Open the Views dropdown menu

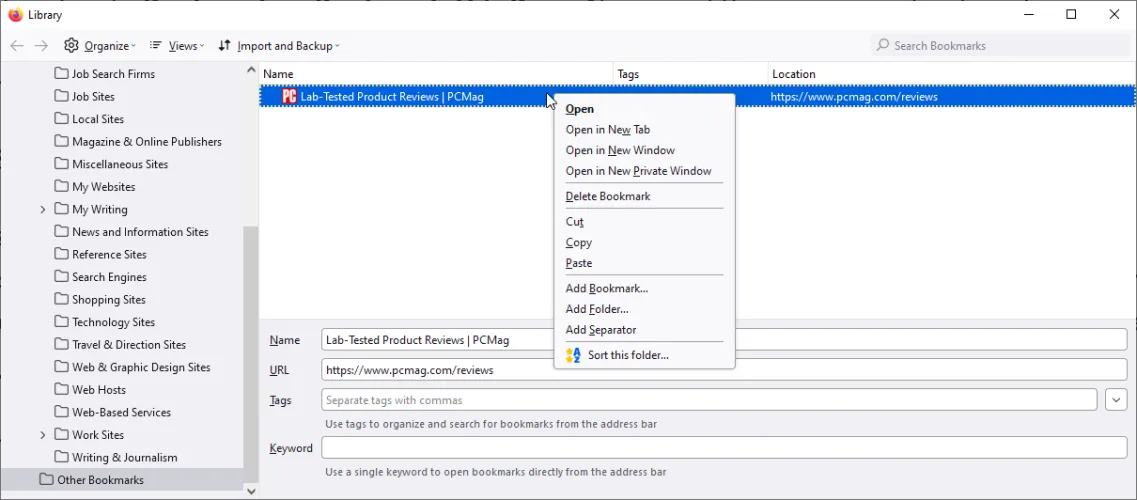pyautogui.click(x=177, y=46)
